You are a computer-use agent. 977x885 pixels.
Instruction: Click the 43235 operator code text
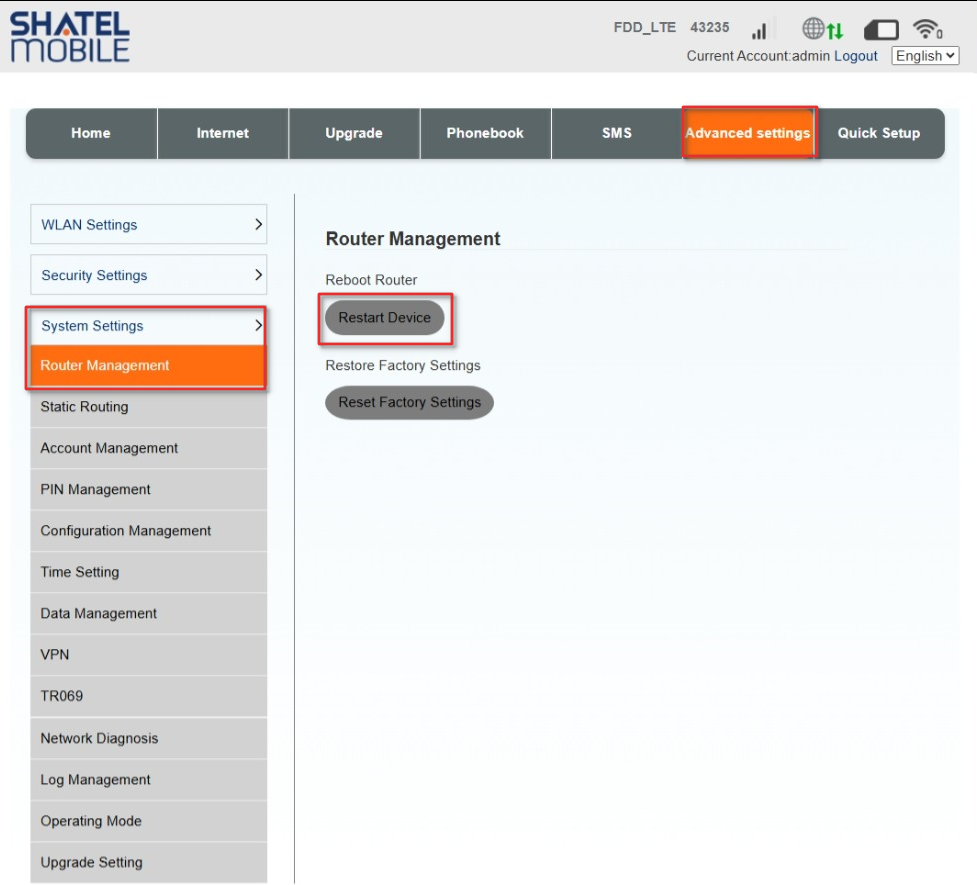709,27
